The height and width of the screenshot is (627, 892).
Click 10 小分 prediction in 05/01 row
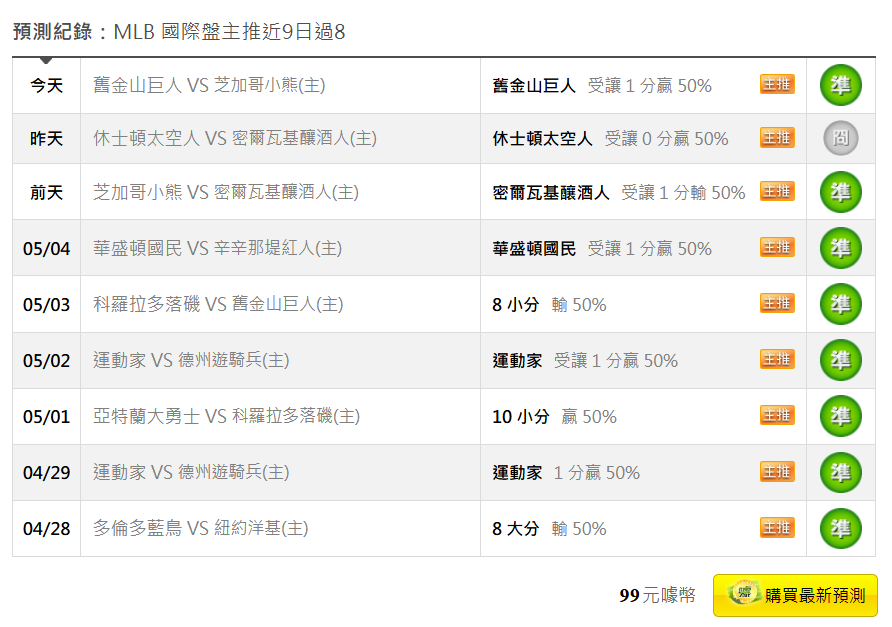[x=520, y=416]
